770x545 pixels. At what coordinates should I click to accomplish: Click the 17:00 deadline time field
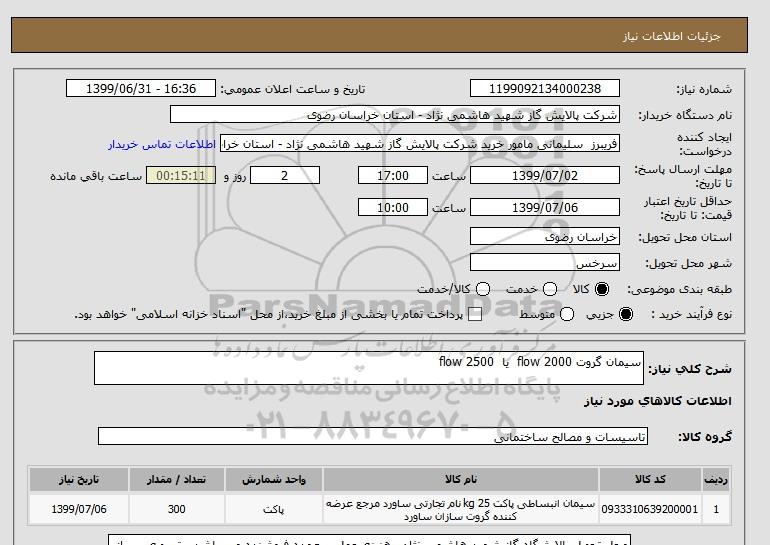click(392, 176)
